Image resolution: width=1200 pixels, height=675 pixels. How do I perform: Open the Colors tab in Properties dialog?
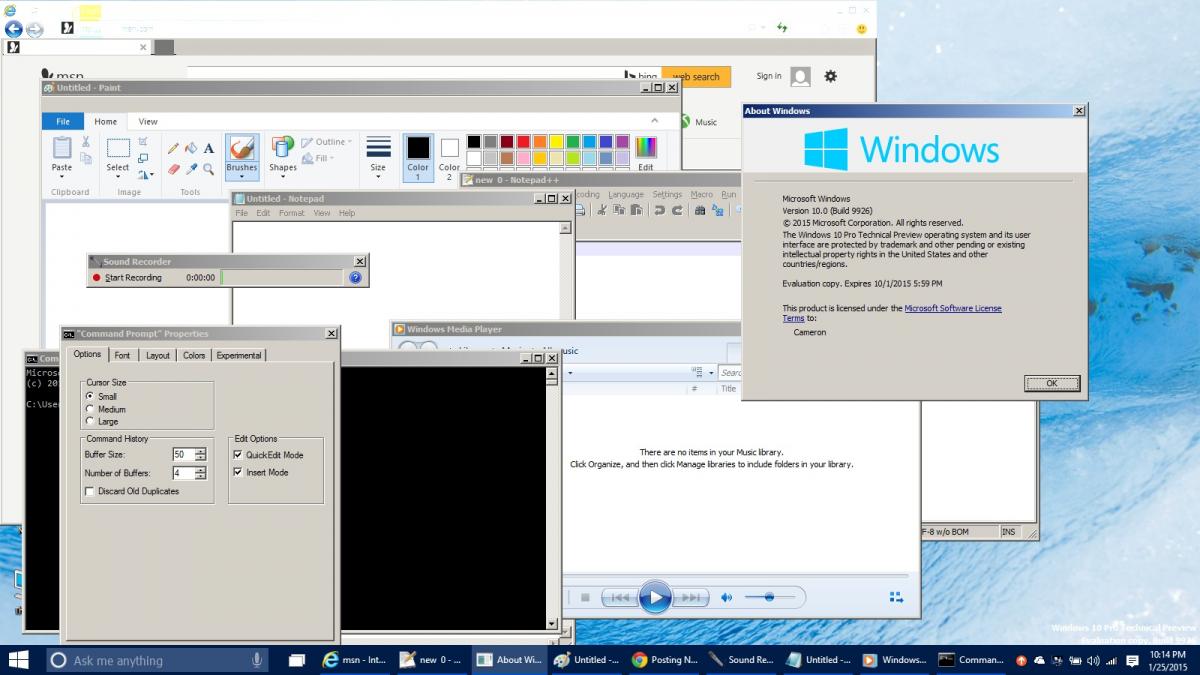click(x=194, y=355)
